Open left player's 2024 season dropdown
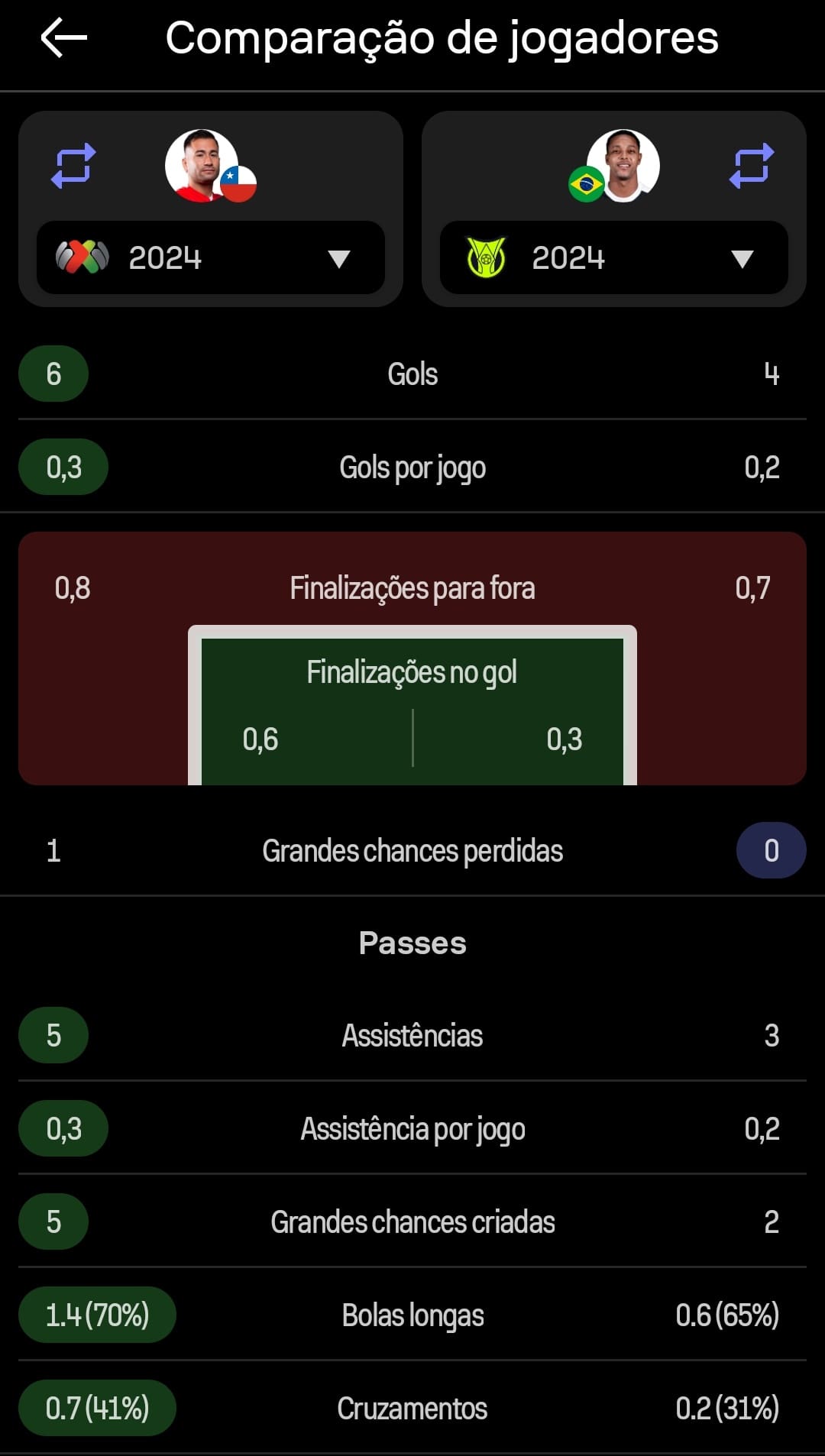Viewport: 825px width, 1456px height. tap(211, 257)
